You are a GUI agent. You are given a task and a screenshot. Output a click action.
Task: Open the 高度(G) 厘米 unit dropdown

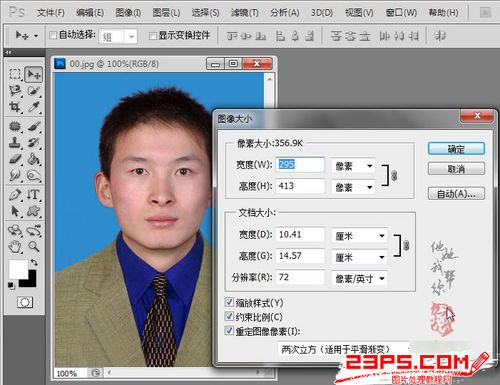(x=359, y=257)
